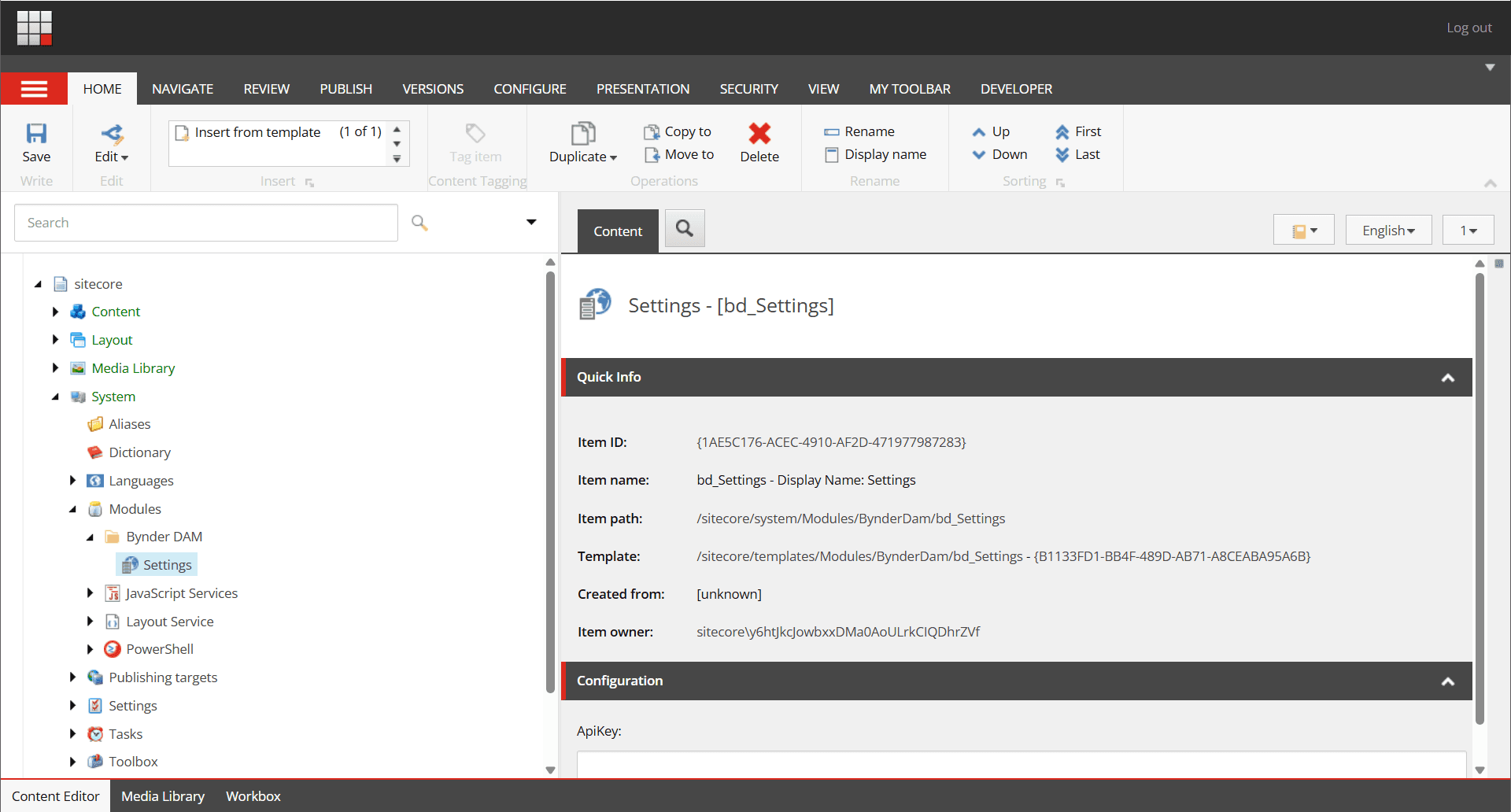Click the Copy to icon
The image size is (1511, 812).
[652, 131]
